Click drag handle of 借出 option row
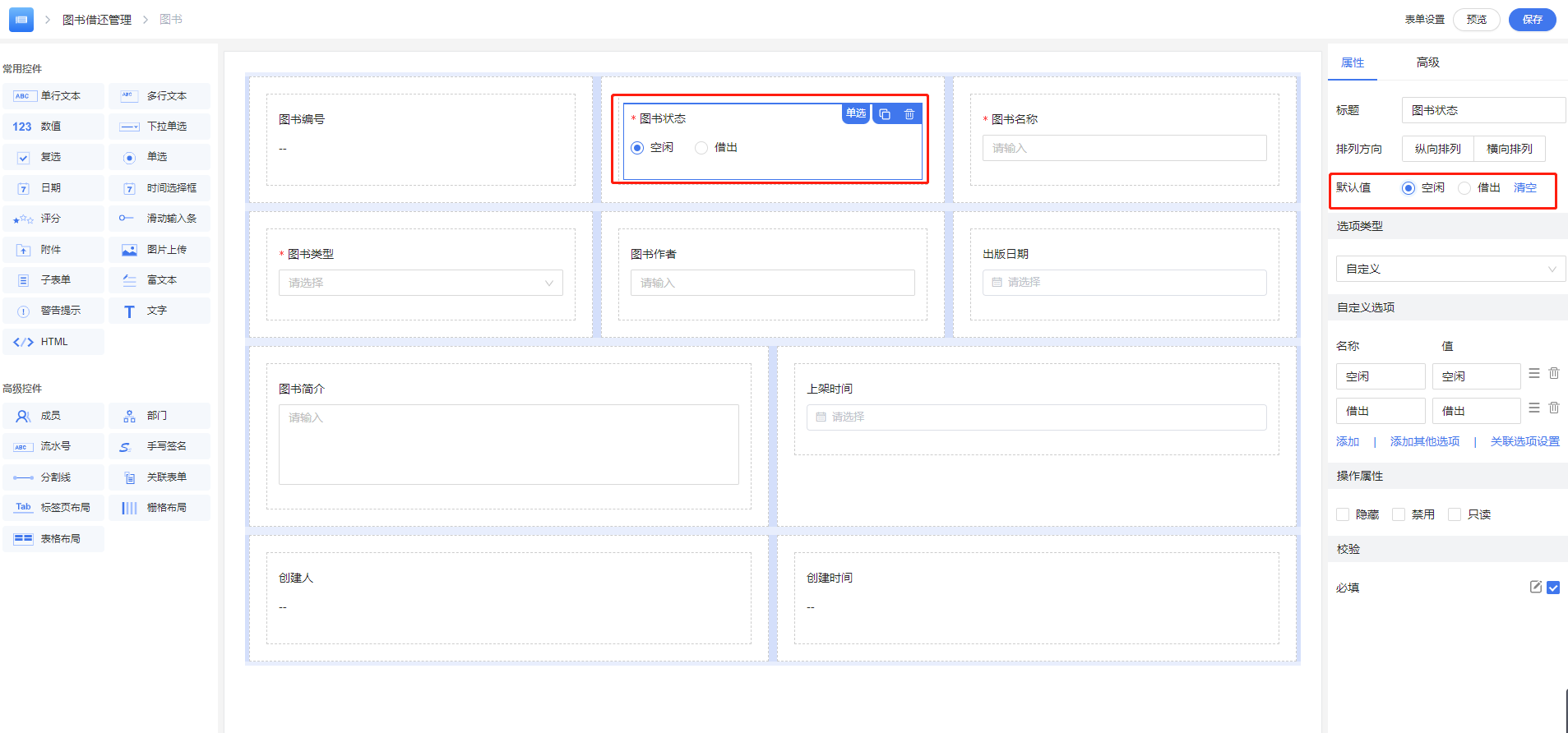Image resolution: width=1568 pixels, height=733 pixels. (1534, 408)
